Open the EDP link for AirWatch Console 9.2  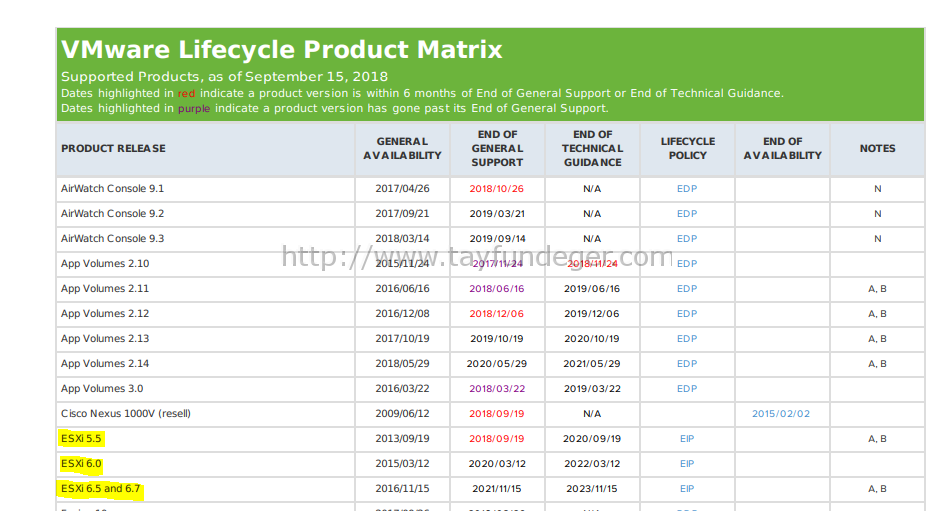pyautogui.click(x=686, y=213)
